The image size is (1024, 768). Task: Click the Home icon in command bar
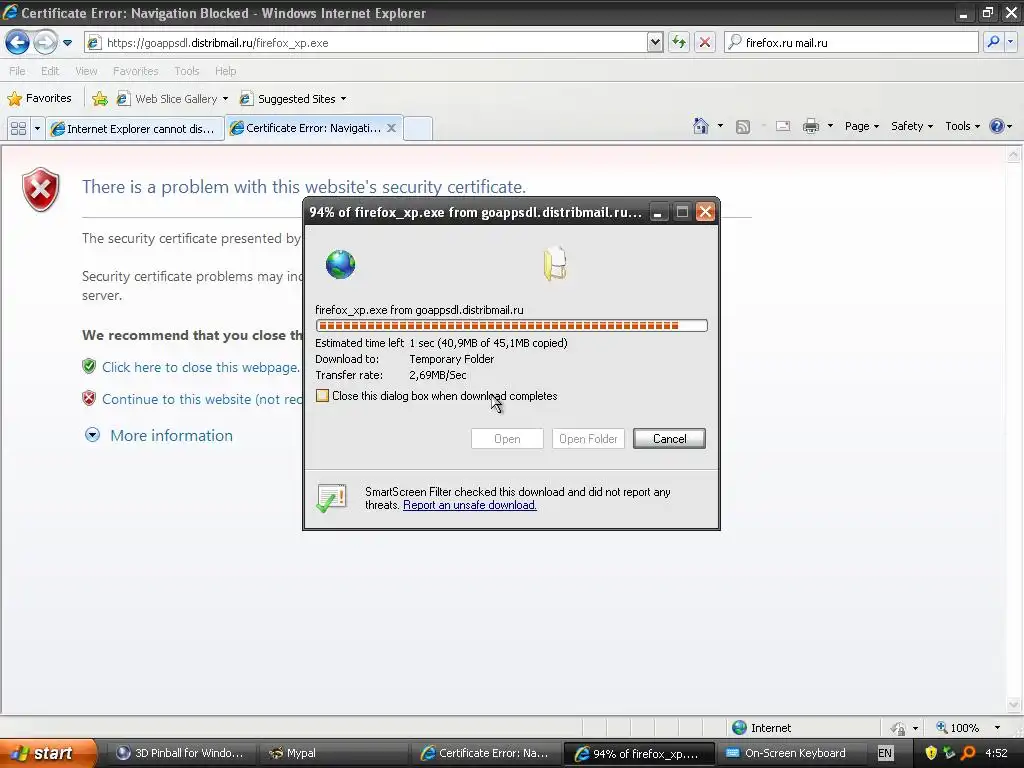[x=701, y=126]
